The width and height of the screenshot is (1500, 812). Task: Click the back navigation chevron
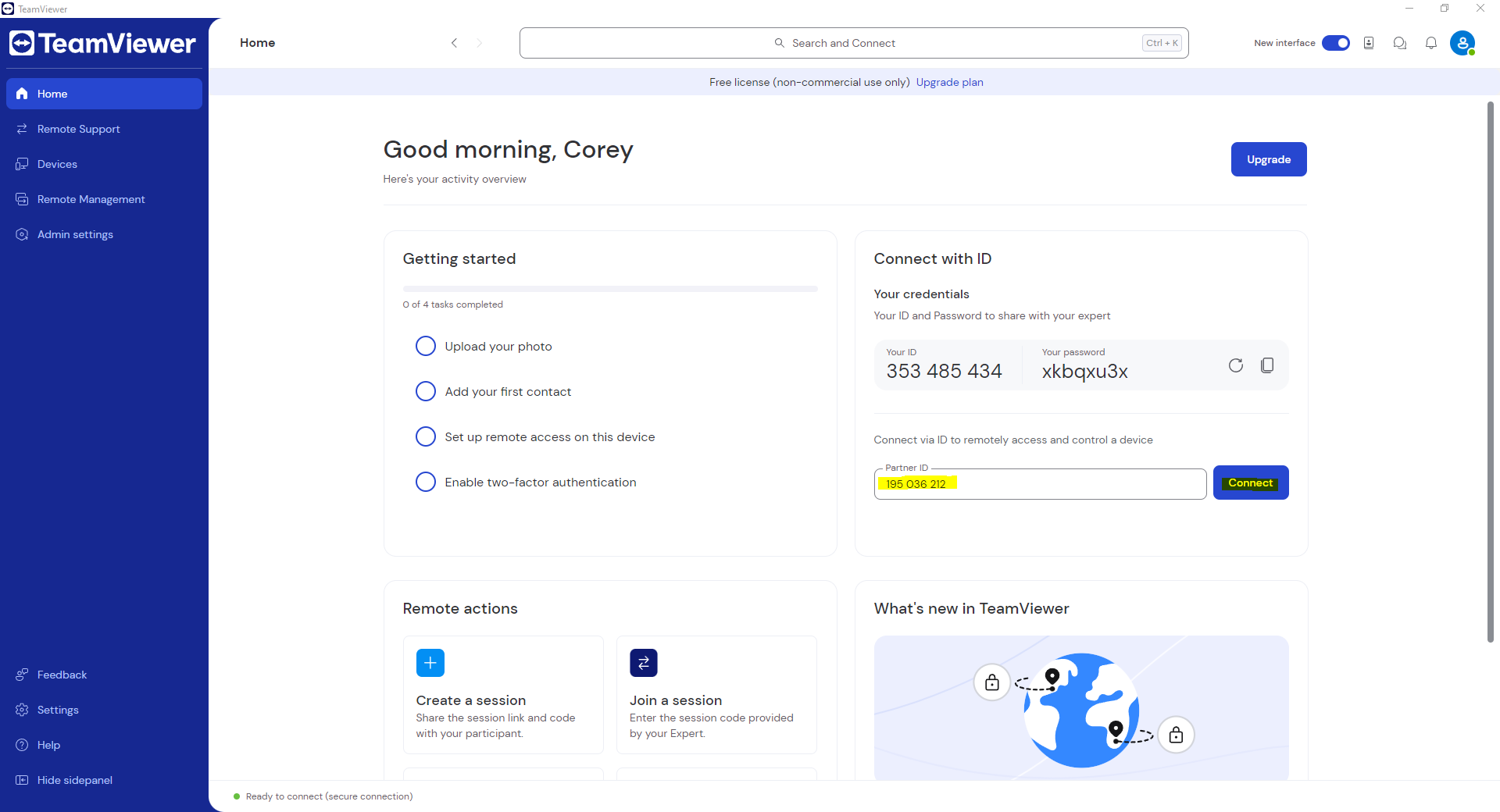click(x=455, y=43)
